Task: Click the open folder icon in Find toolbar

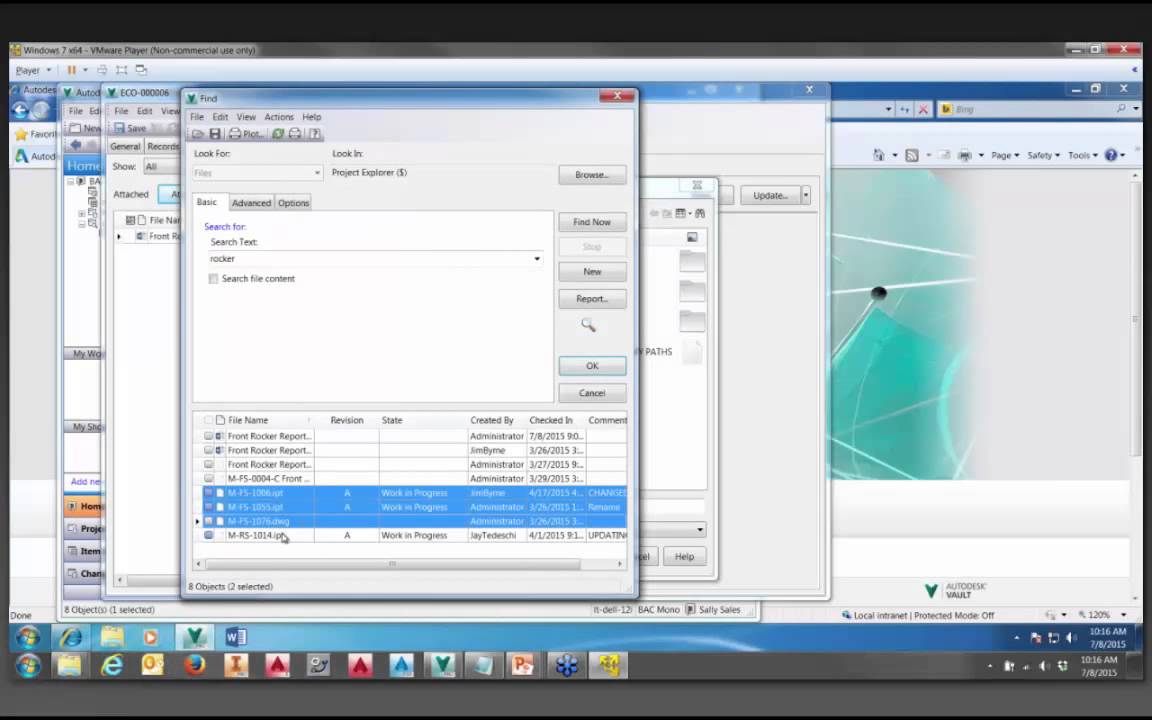Action: [198, 134]
